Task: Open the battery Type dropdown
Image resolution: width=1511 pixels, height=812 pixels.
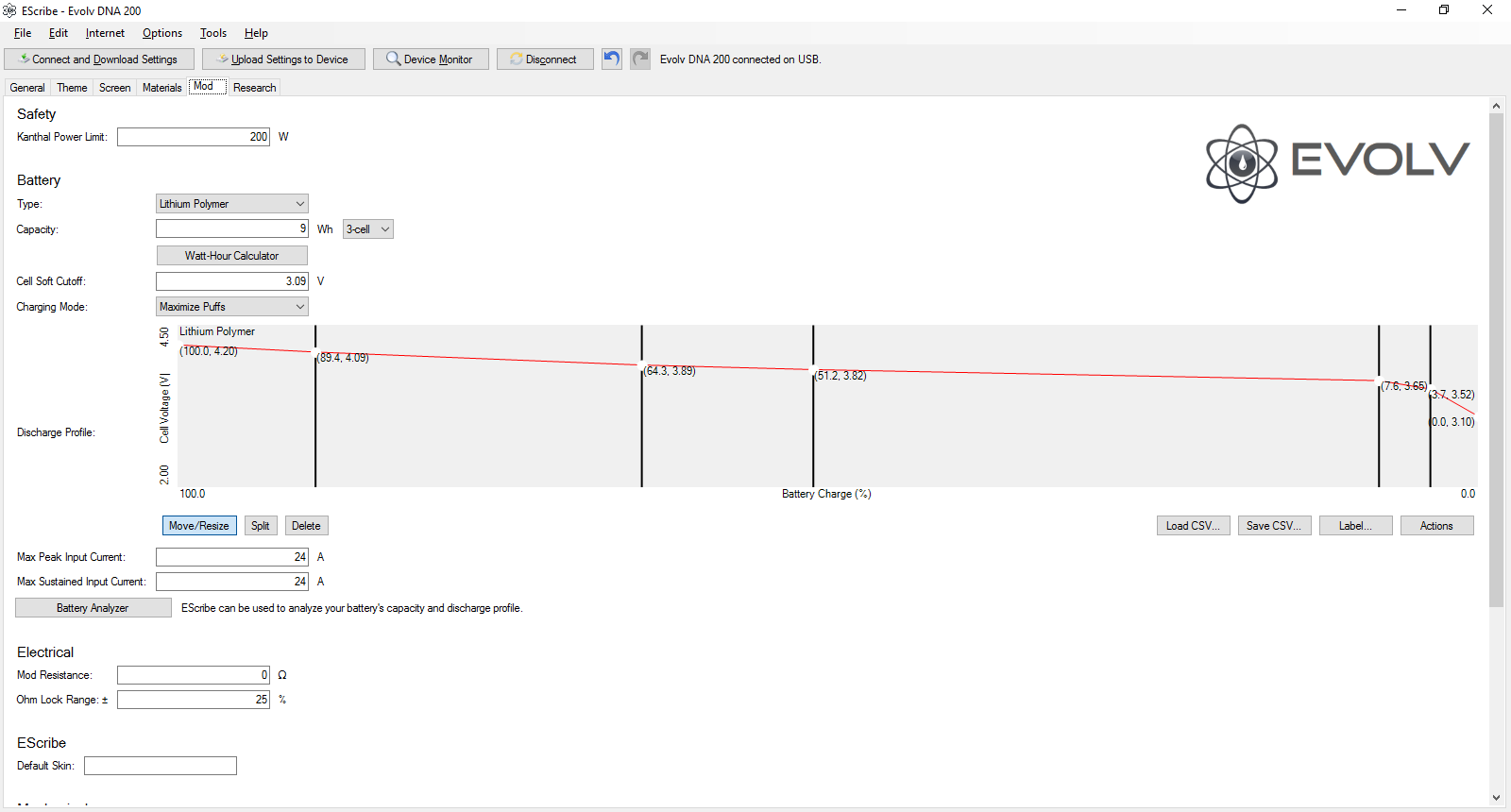Action: pyautogui.click(x=232, y=204)
